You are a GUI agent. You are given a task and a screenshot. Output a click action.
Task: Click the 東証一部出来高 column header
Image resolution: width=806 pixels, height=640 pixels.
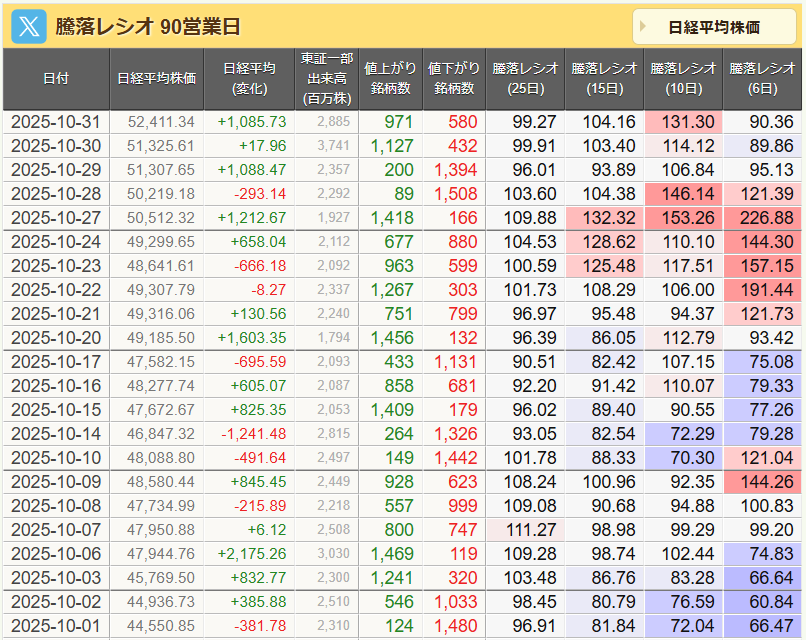326,78
